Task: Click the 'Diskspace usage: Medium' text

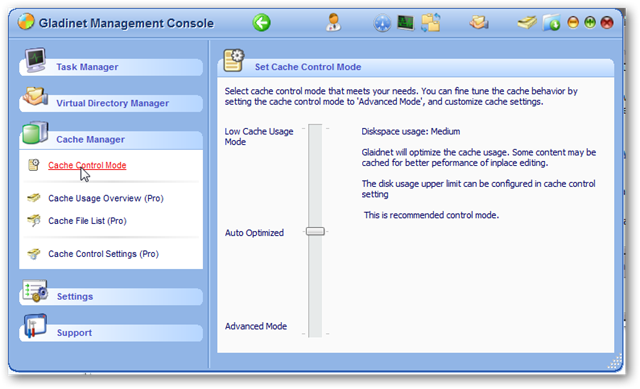Action: coord(411,131)
